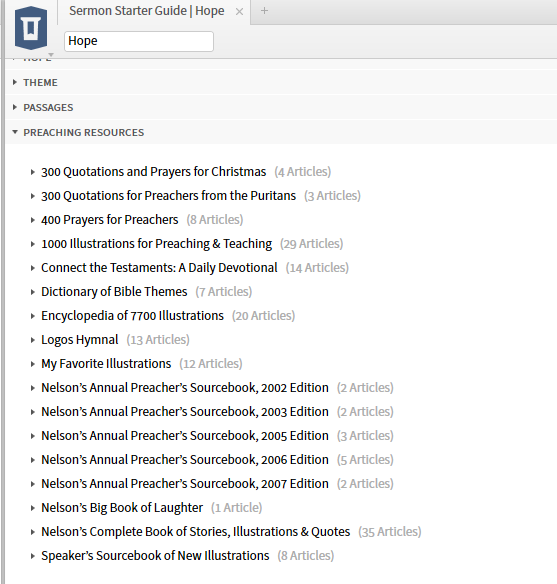This screenshot has width=557, height=584.
Task: Focus the Hope topic input box
Action: [x=139, y=41]
